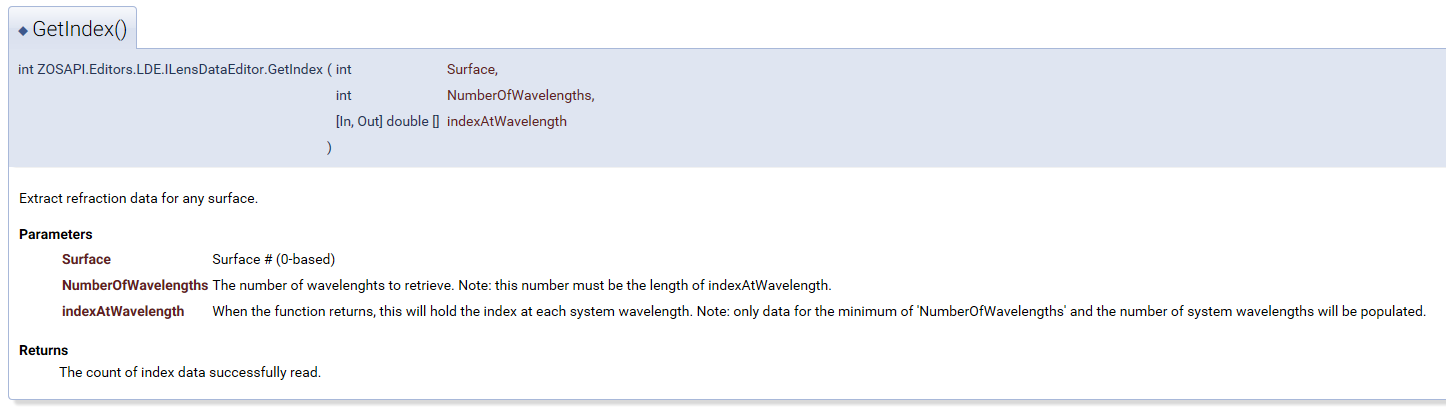Viewport: 1446px width, 409px height.
Task: Click the [In, Out] double [] type
Action: click(388, 121)
